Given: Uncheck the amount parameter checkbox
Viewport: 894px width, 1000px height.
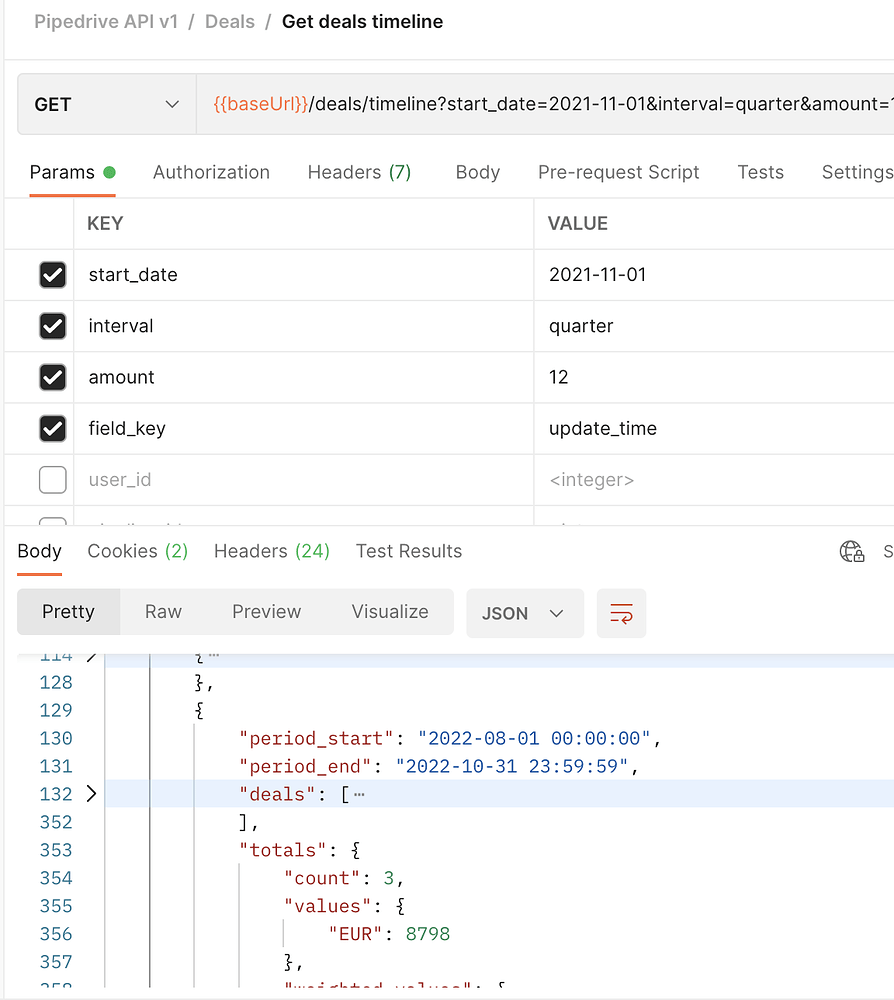Looking at the screenshot, I should [52, 377].
